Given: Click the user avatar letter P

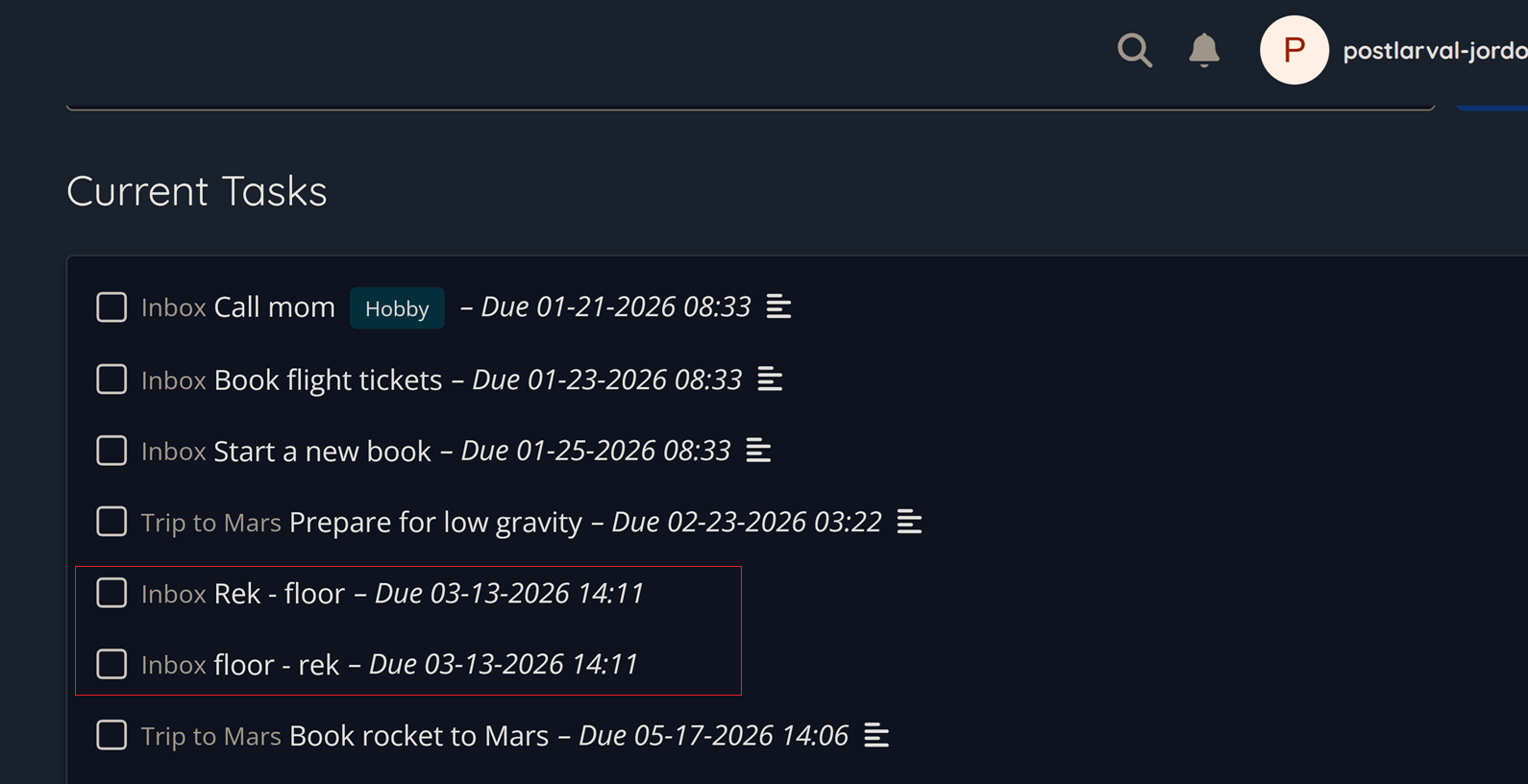Looking at the screenshot, I should pos(1294,50).
